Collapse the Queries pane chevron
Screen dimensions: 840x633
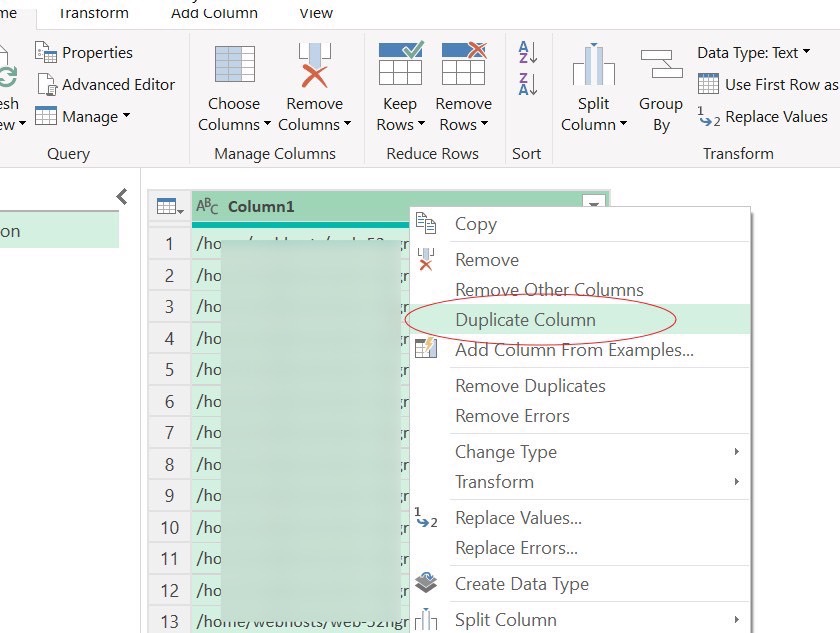[x=122, y=196]
